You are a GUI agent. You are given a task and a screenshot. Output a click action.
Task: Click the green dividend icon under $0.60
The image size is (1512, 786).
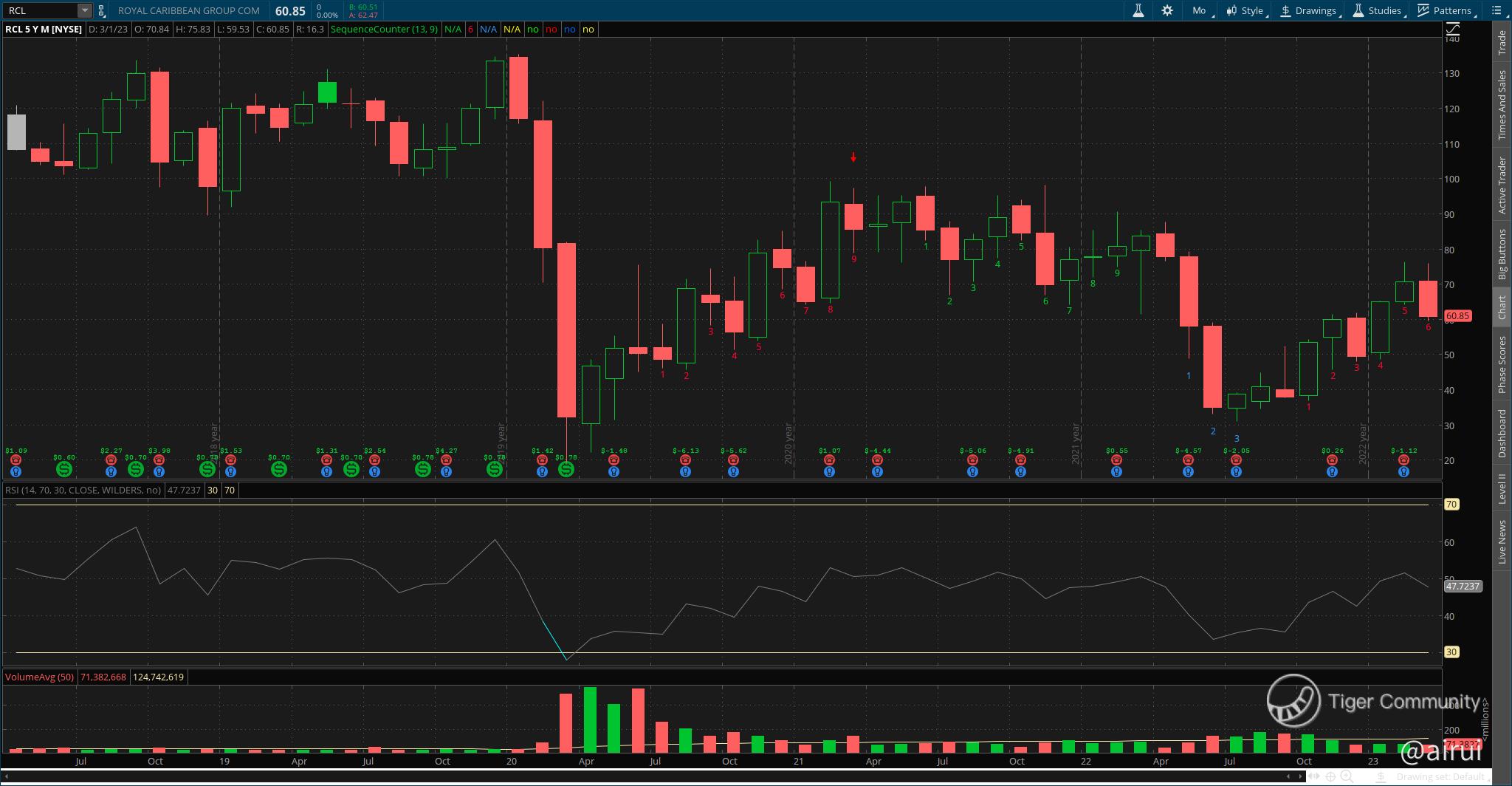[63, 468]
